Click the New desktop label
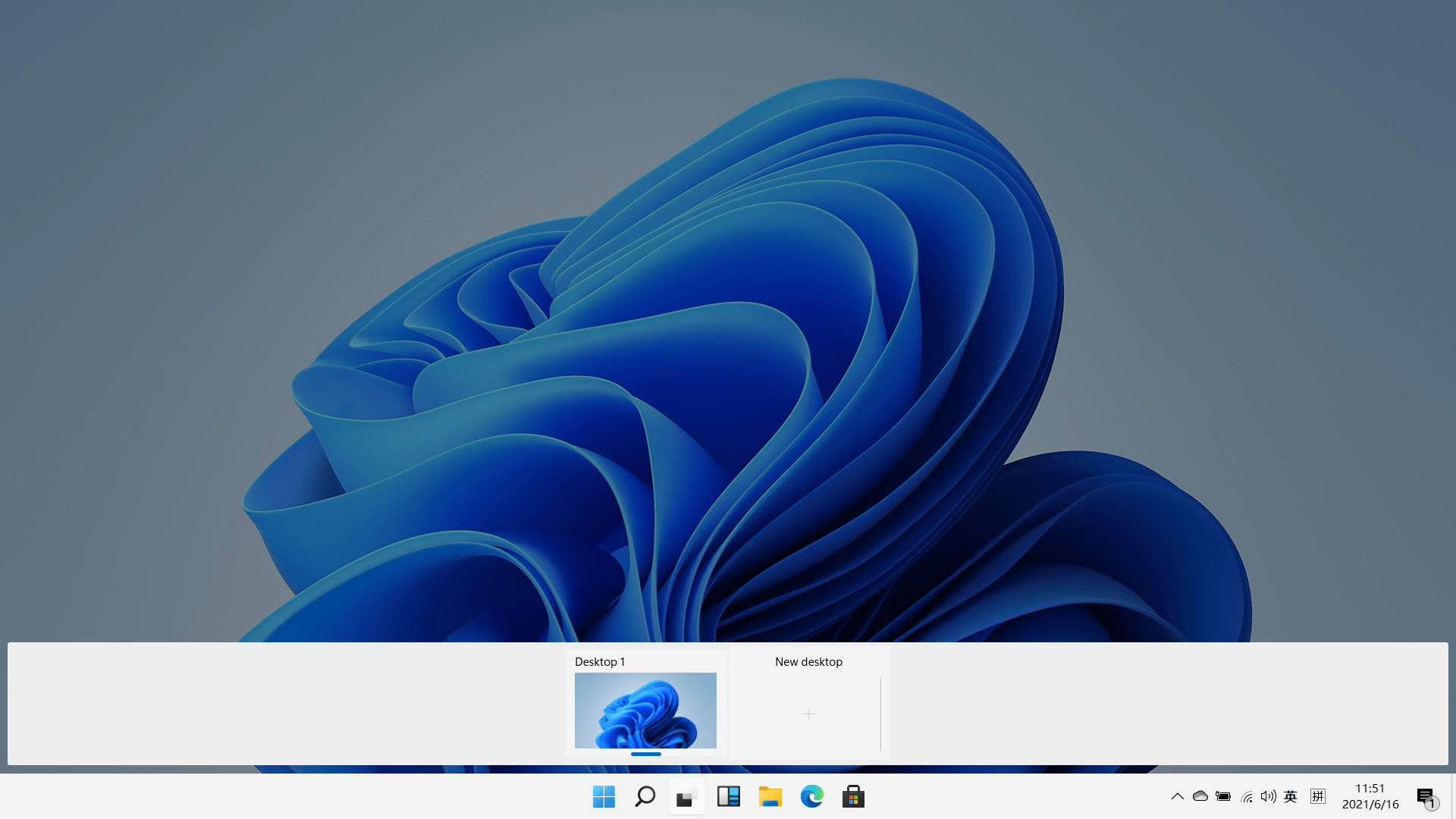 click(808, 662)
